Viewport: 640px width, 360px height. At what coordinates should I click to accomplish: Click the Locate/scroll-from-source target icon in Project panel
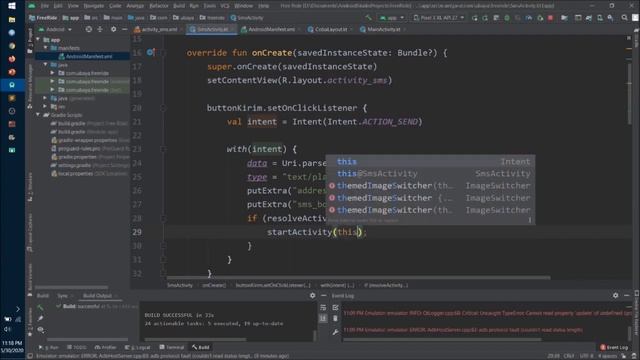[89, 29]
